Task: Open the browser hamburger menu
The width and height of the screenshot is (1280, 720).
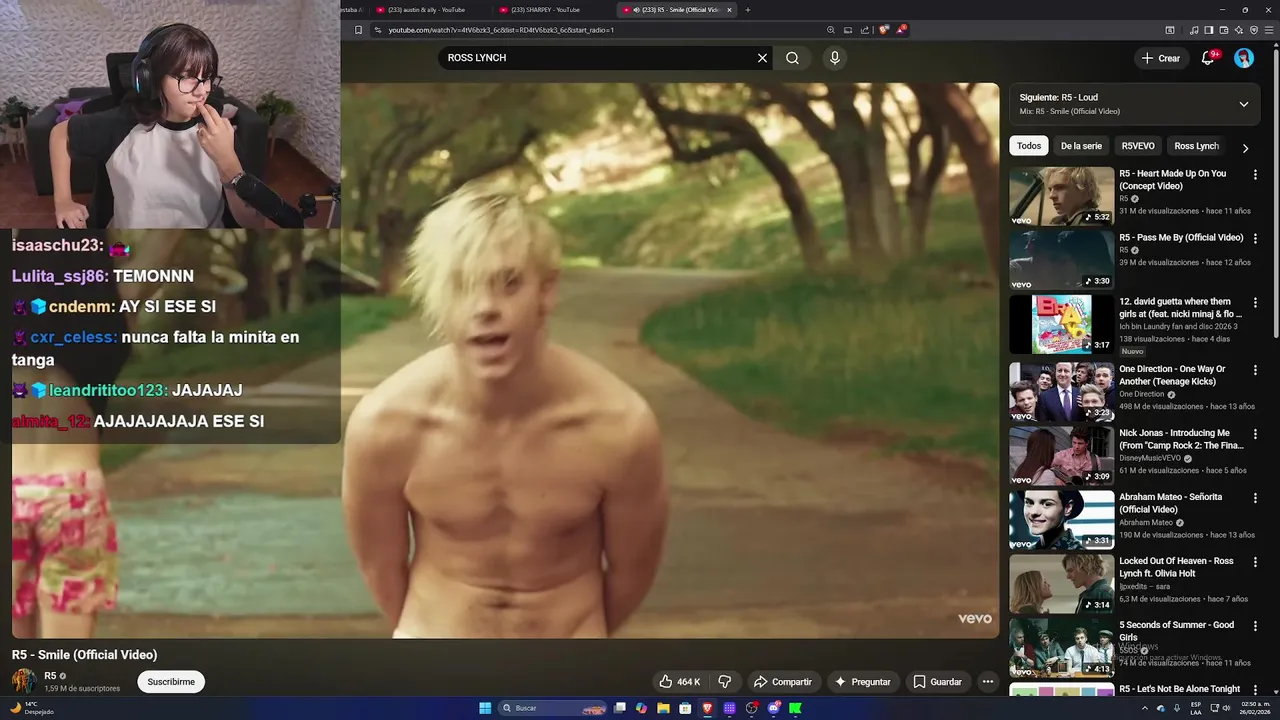Action: point(1268,30)
